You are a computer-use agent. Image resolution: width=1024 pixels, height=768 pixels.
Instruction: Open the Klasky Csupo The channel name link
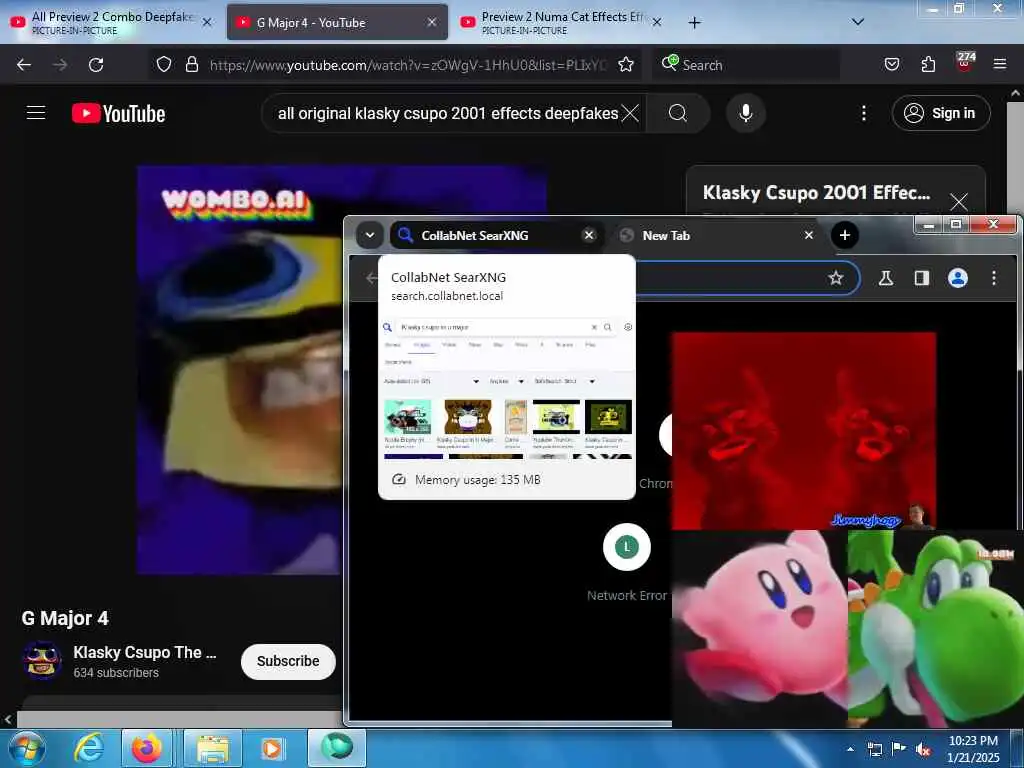click(144, 652)
